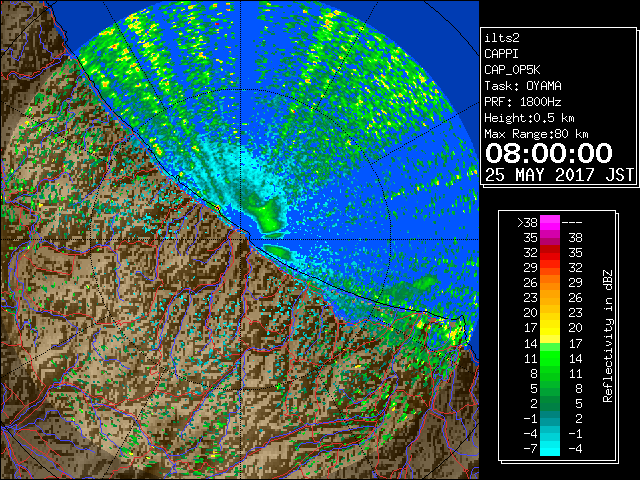Click the '---' legend entry
Image resolution: width=640 pixels, height=480 pixels.
click(x=572, y=222)
